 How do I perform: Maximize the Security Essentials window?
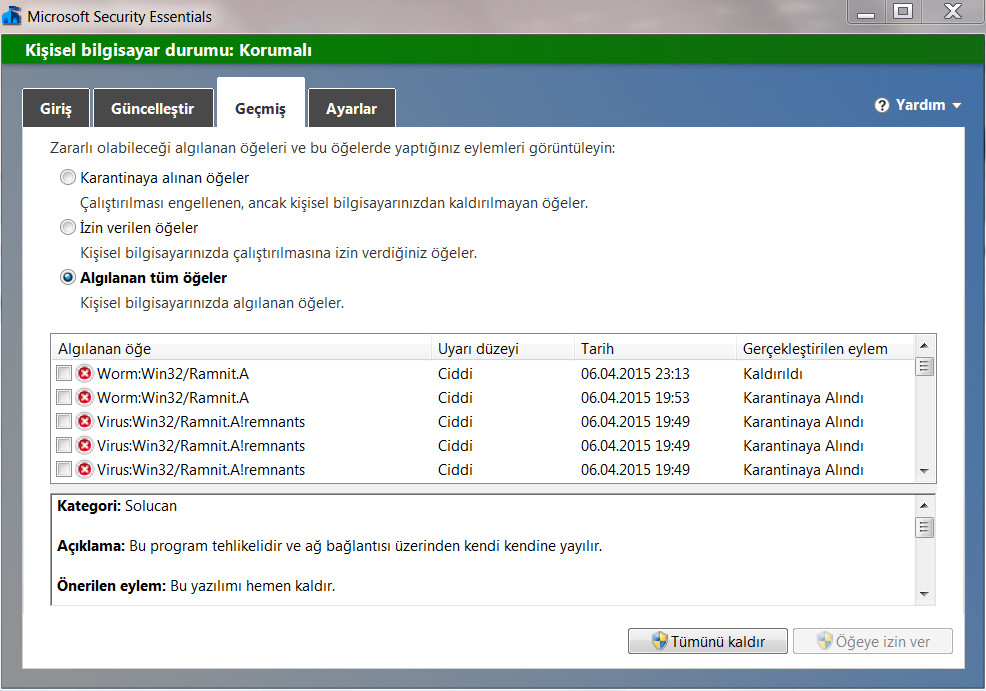903,11
